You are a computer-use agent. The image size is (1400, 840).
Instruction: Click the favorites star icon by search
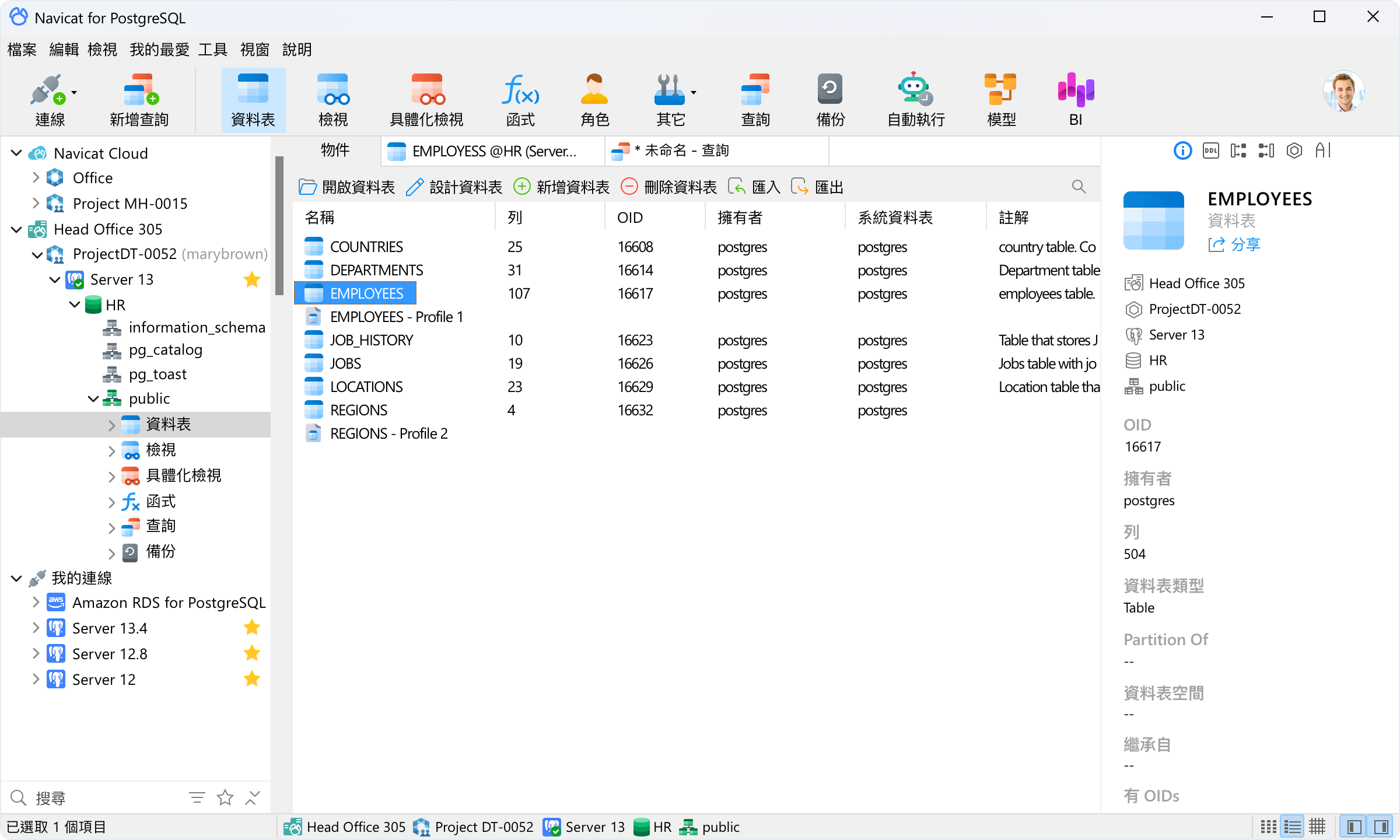[x=225, y=797]
